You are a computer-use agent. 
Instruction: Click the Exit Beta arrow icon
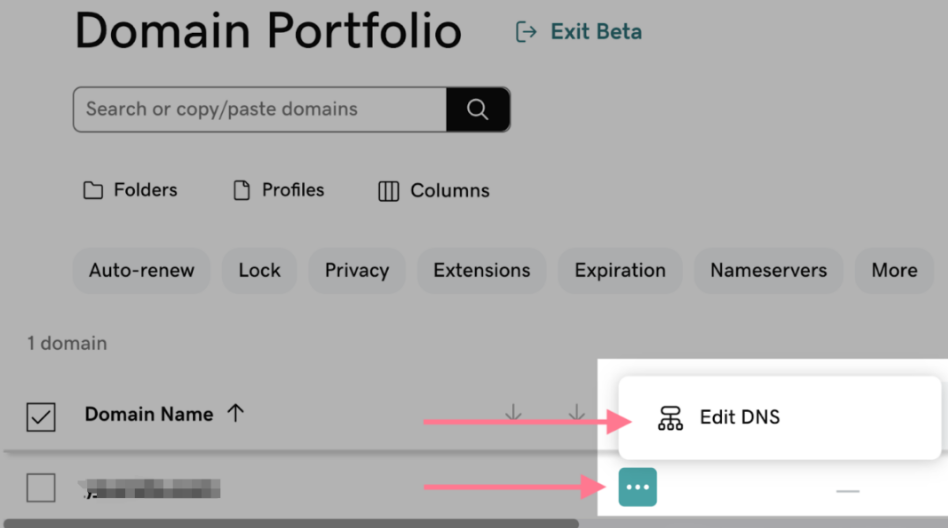[x=526, y=33]
